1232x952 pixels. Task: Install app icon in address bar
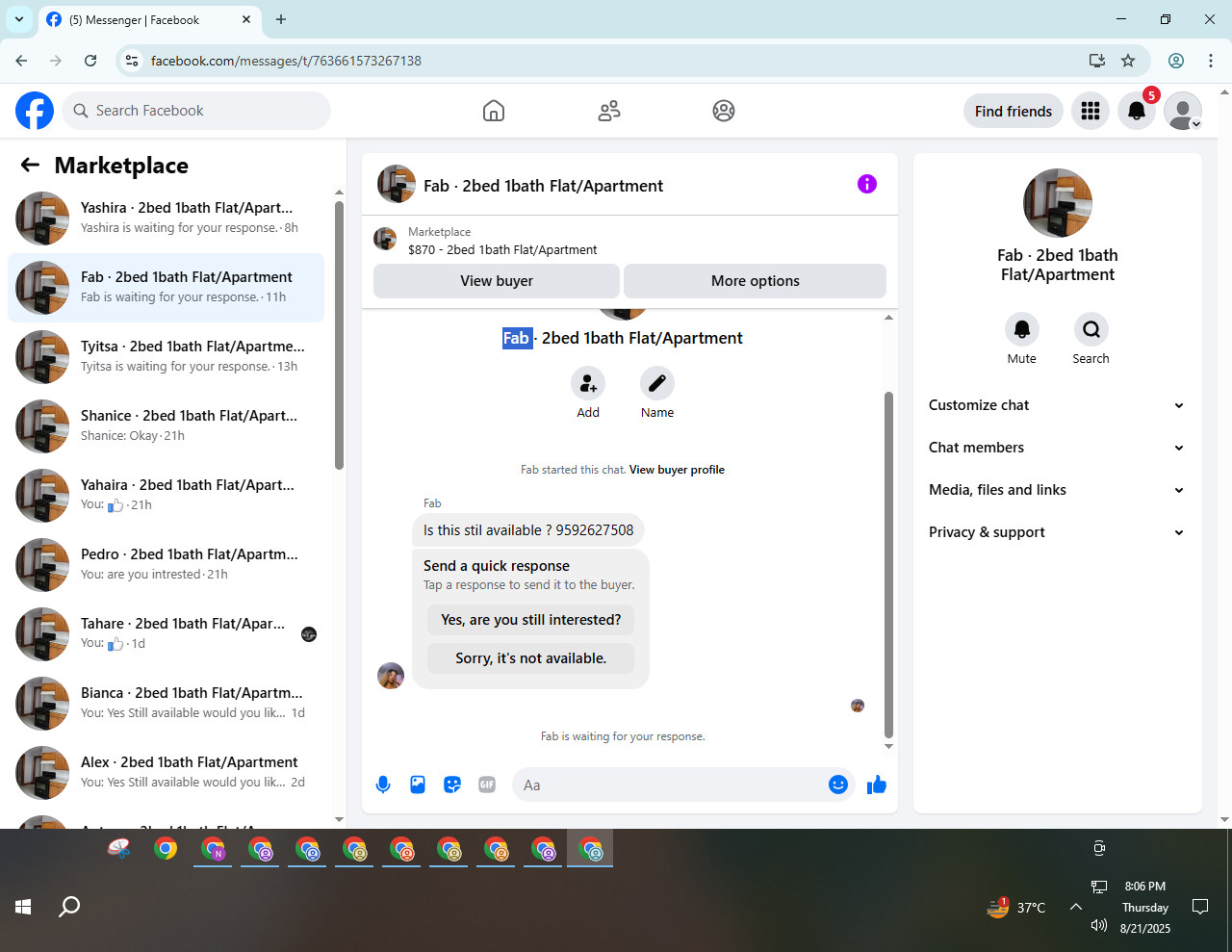(x=1097, y=61)
